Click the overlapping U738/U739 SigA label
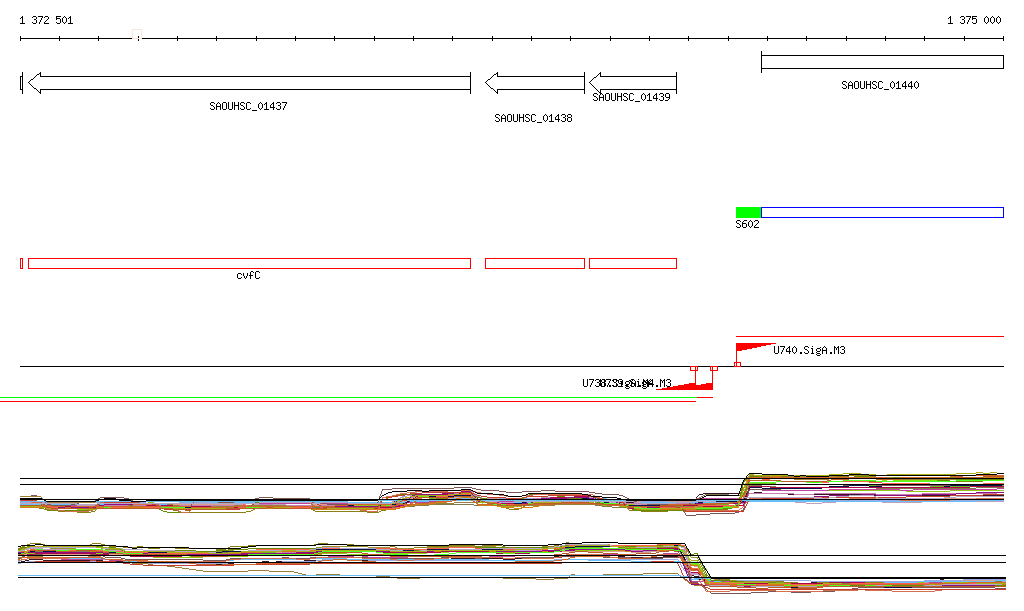Image resolution: width=1024 pixels, height=611 pixels. pos(627,383)
